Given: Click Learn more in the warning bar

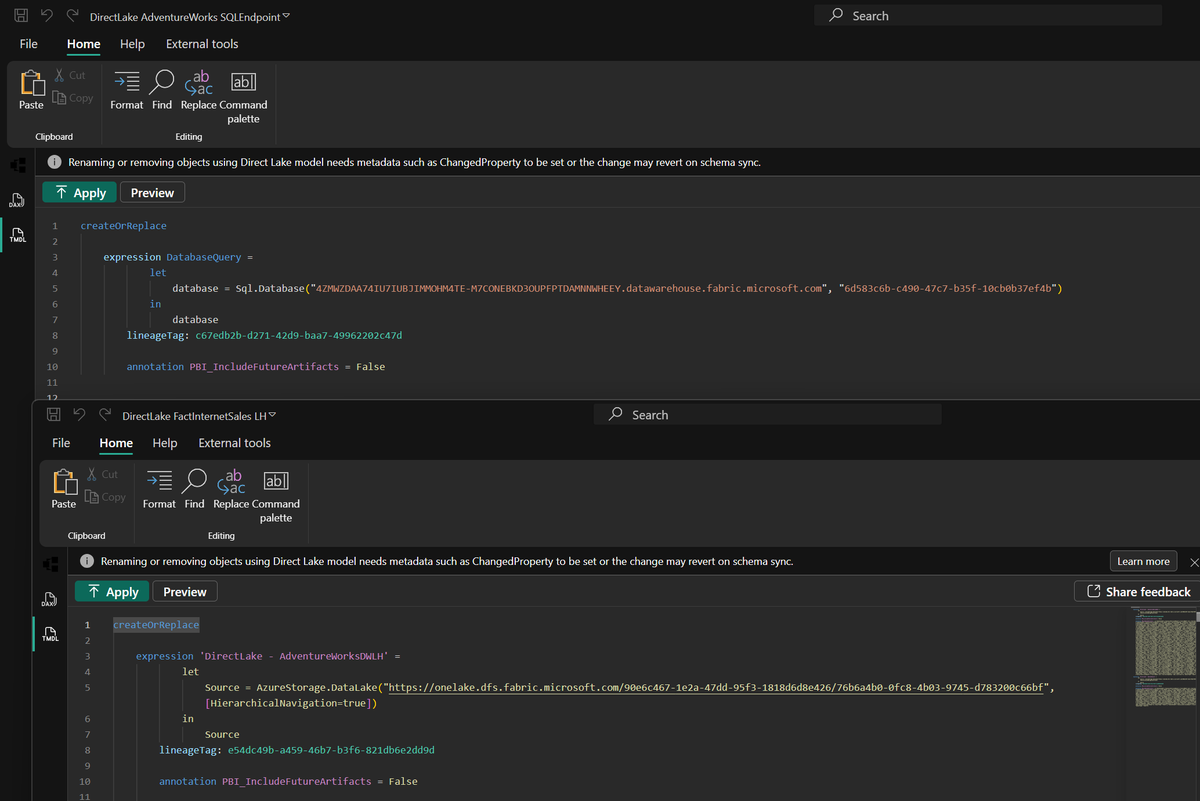Looking at the screenshot, I should [1143, 561].
